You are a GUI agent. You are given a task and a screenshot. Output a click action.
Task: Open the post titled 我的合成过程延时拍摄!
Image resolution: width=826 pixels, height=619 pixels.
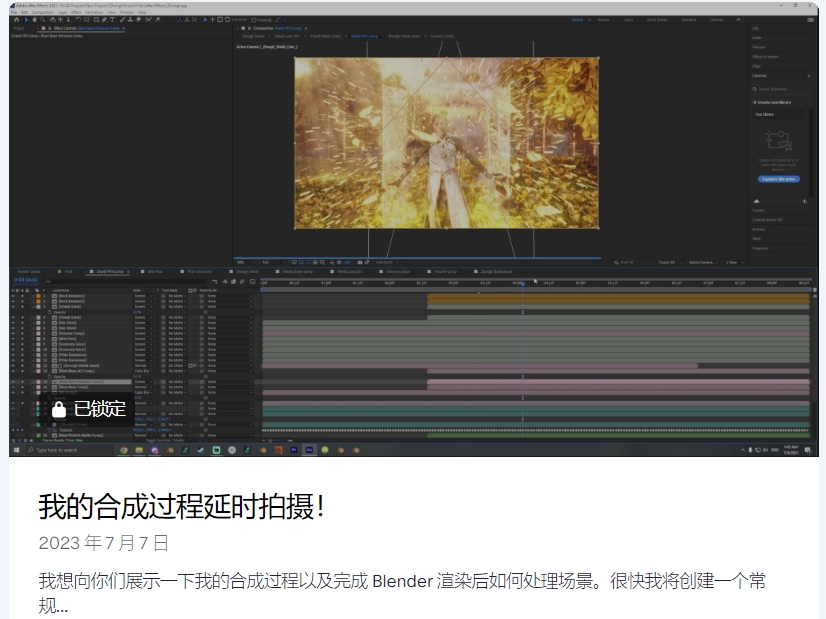[x=181, y=507]
